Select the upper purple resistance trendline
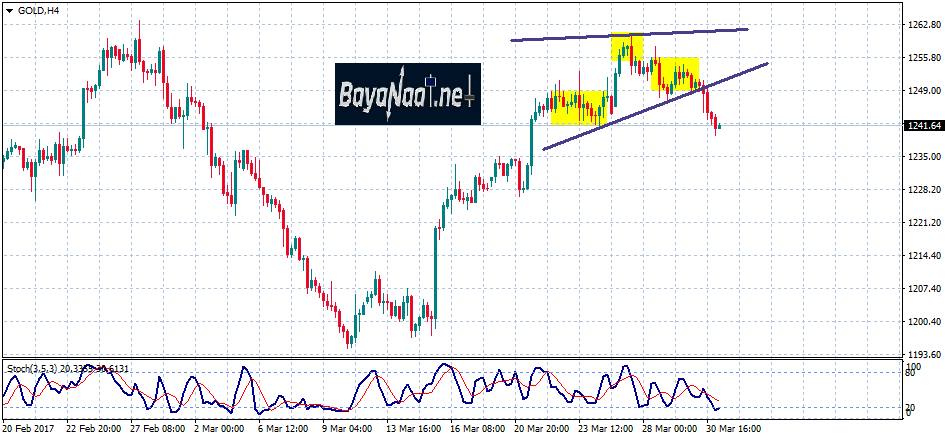This screenshot has height=440, width=945. 630,35
